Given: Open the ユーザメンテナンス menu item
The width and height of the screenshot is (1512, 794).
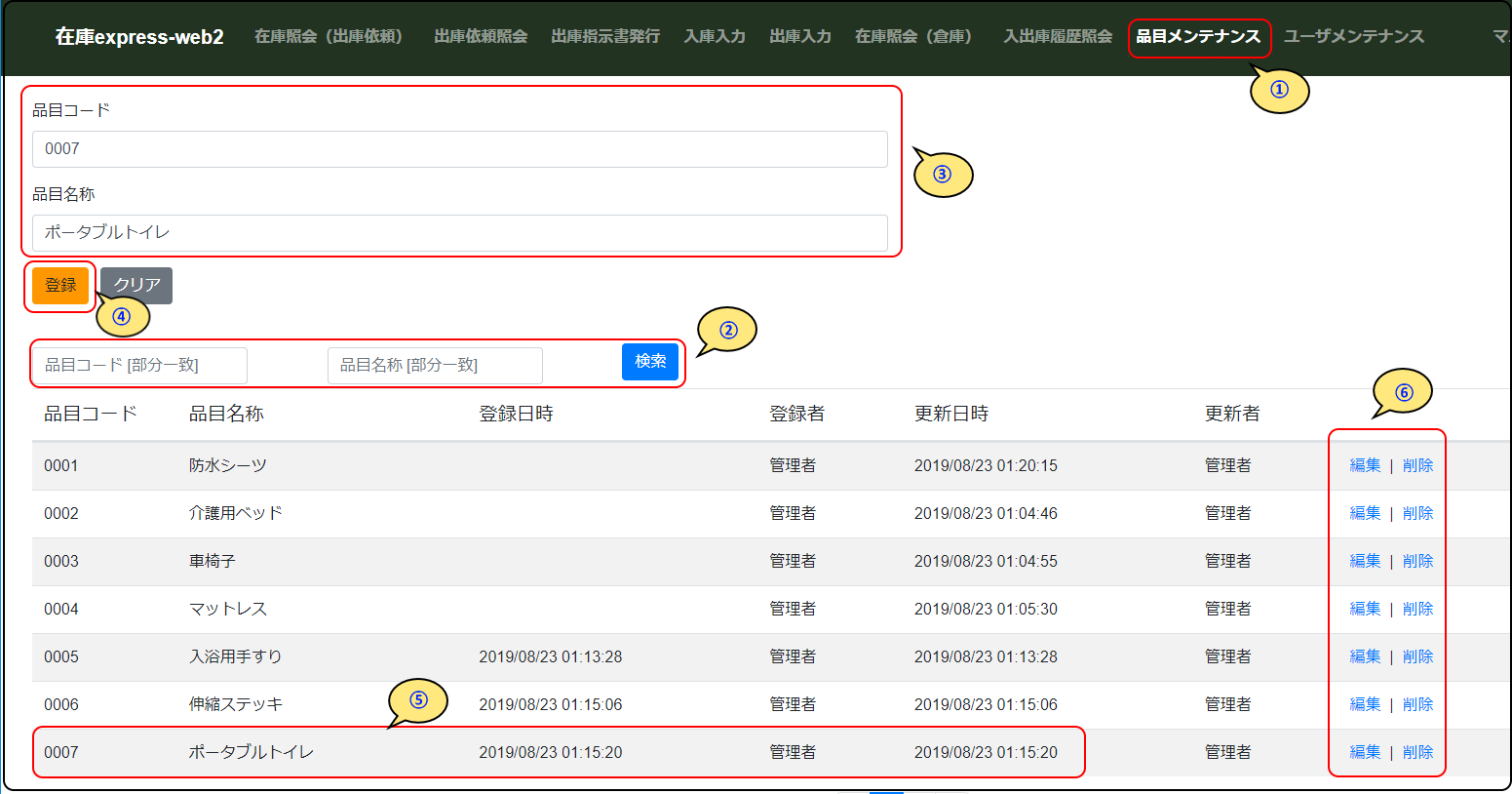Looking at the screenshot, I should (1353, 37).
